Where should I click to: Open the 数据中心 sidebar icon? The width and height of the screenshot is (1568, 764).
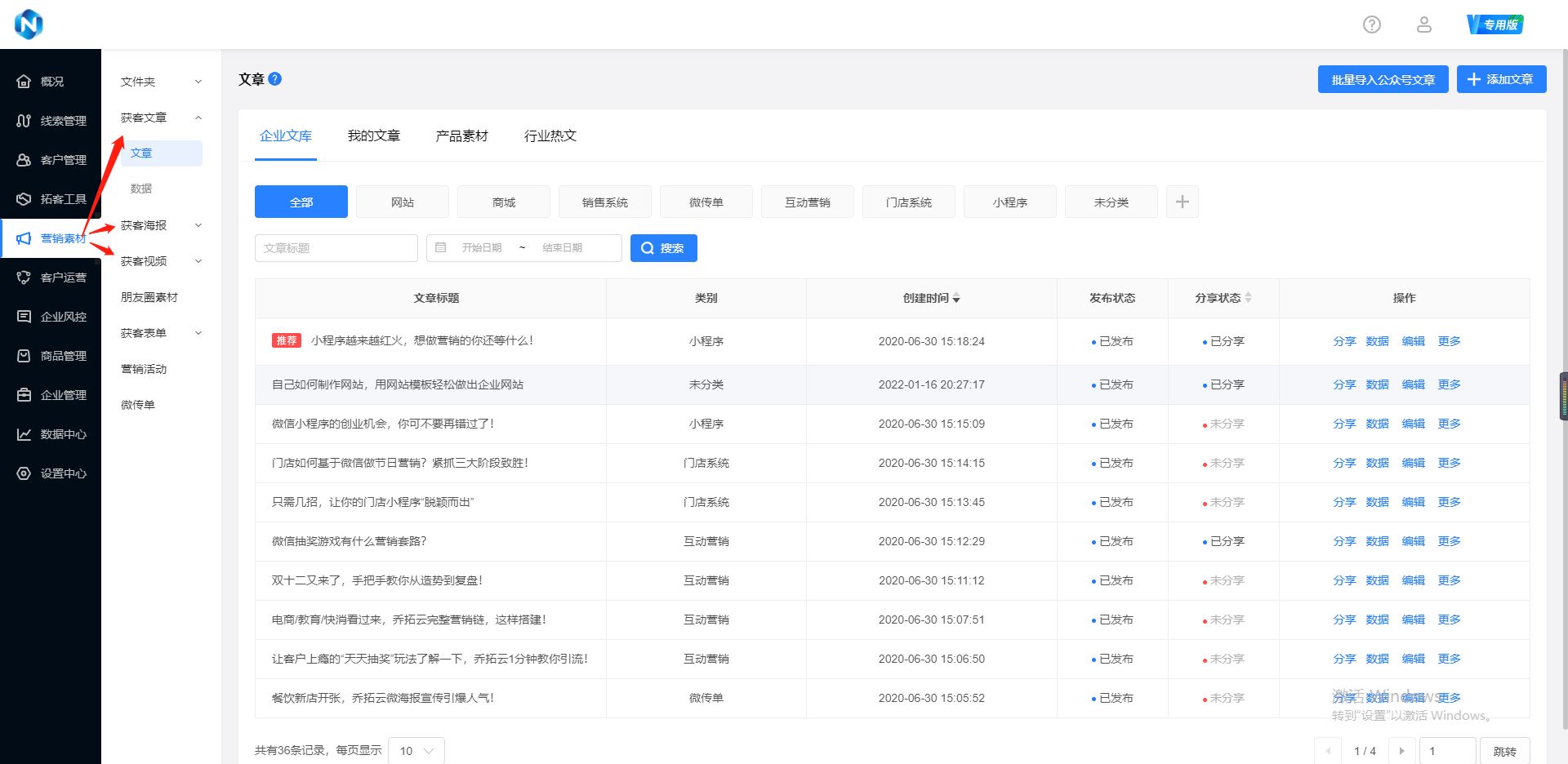(24, 434)
